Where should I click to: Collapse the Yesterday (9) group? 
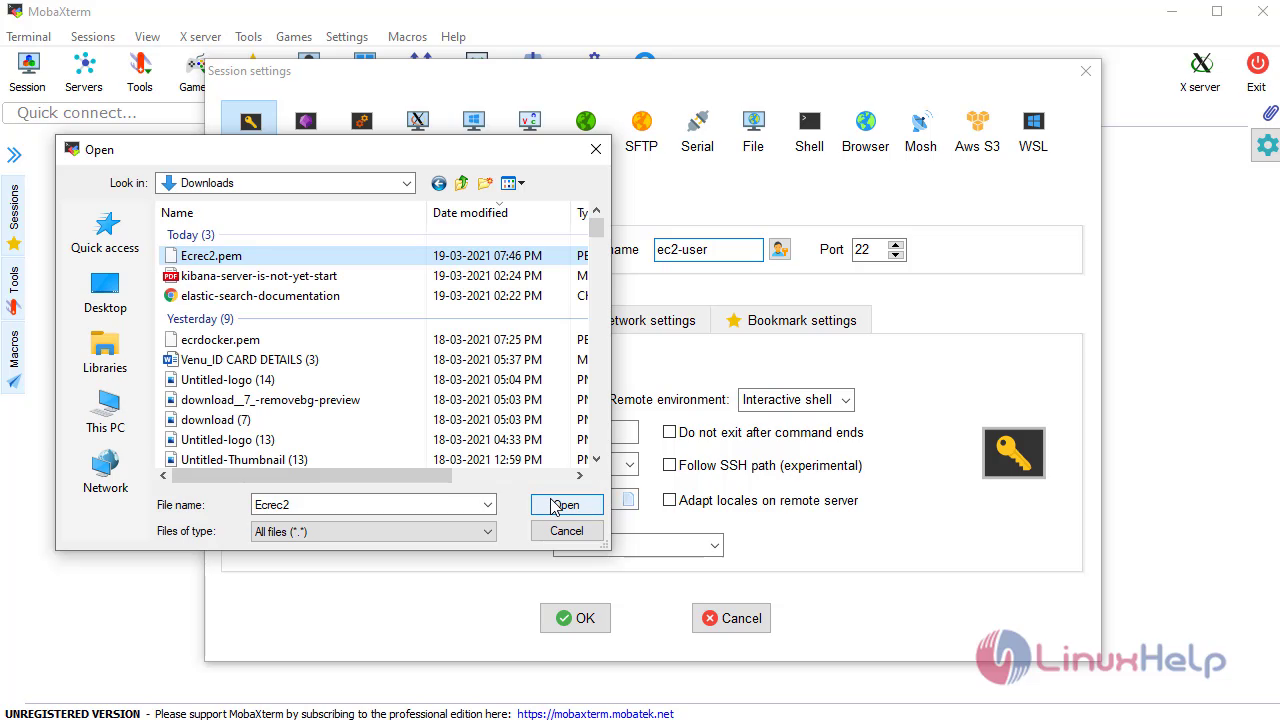pyautogui.click(x=200, y=319)
